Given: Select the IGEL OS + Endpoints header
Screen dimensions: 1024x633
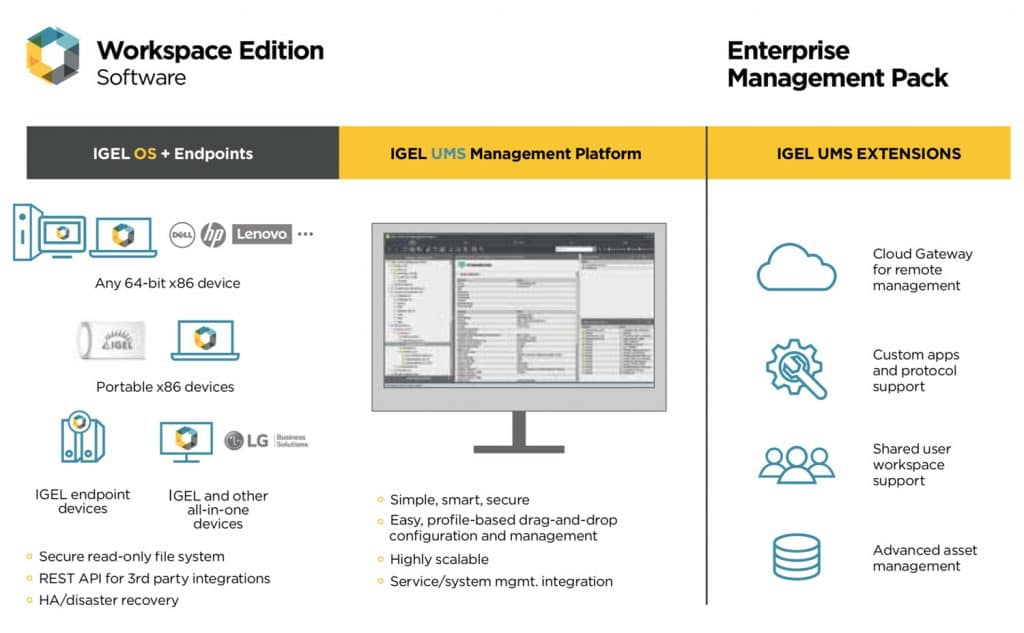Looking at the screenshot, I should pos(183,153).
